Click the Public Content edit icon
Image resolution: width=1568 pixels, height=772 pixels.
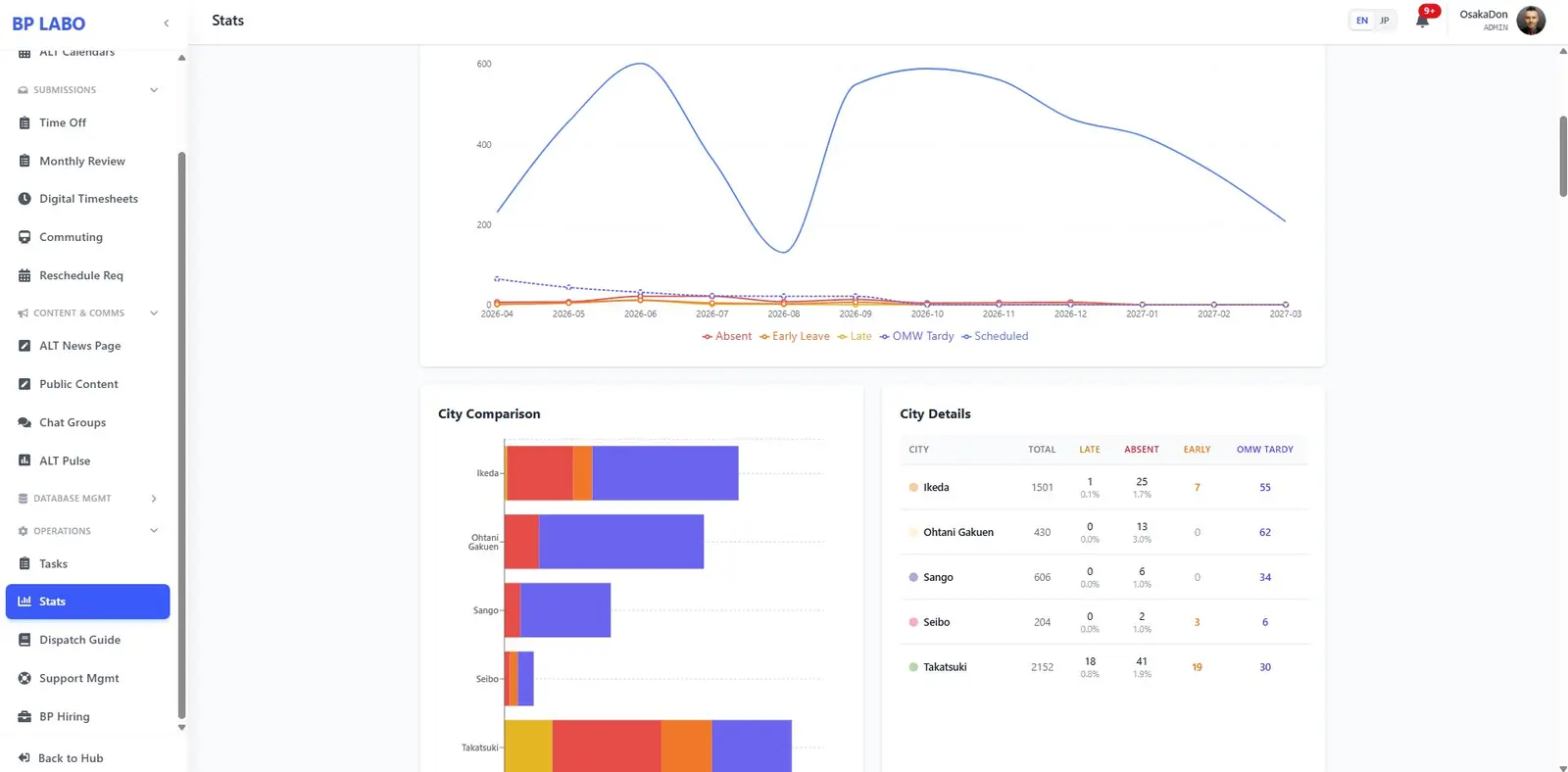(24, 384)
